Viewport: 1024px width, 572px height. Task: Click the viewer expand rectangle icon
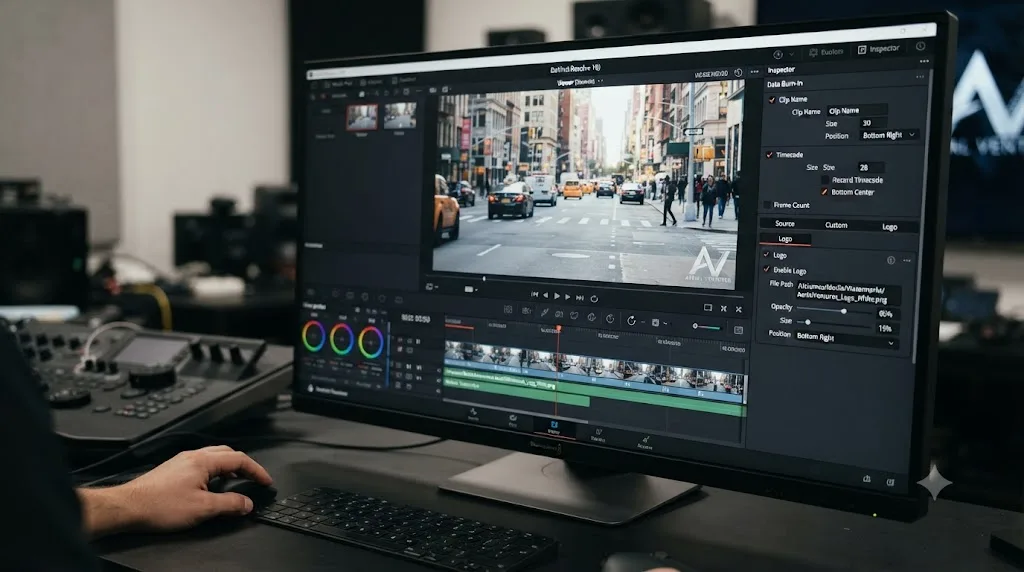(708, 308)
